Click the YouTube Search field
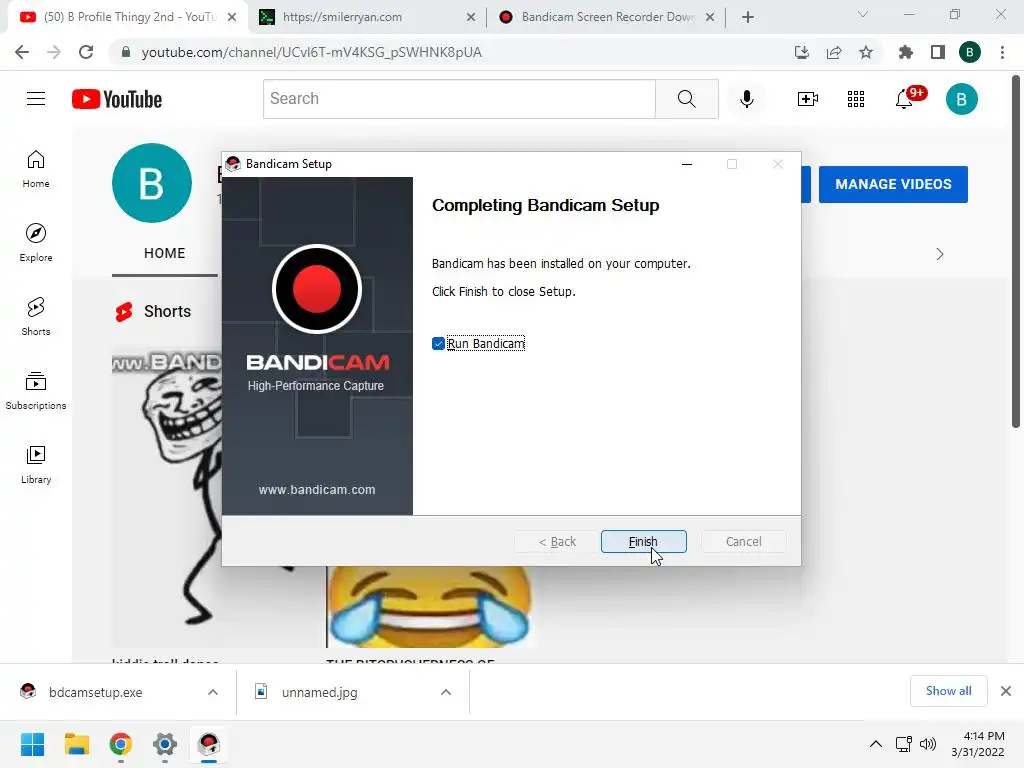Screen dimensions: 1024x768 [459, 99]
